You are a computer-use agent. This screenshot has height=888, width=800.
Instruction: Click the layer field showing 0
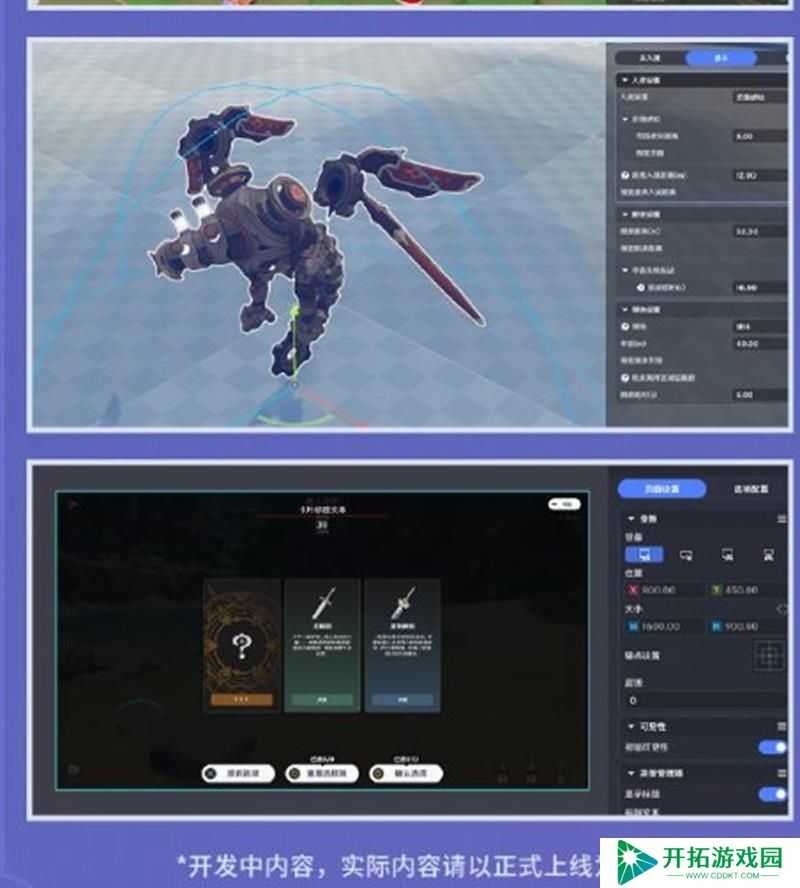point(705,701)
